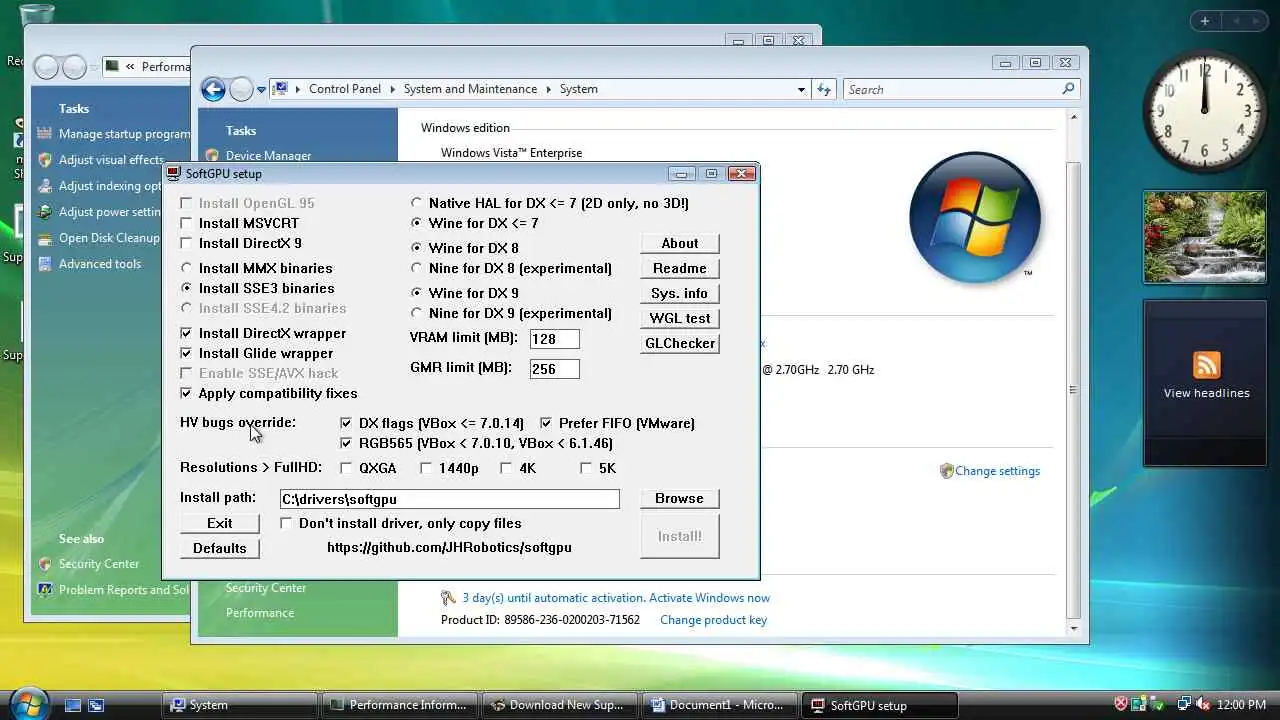Click the Windows Vista logo image
Screen dimensions: 1280x720
point(975,216)
